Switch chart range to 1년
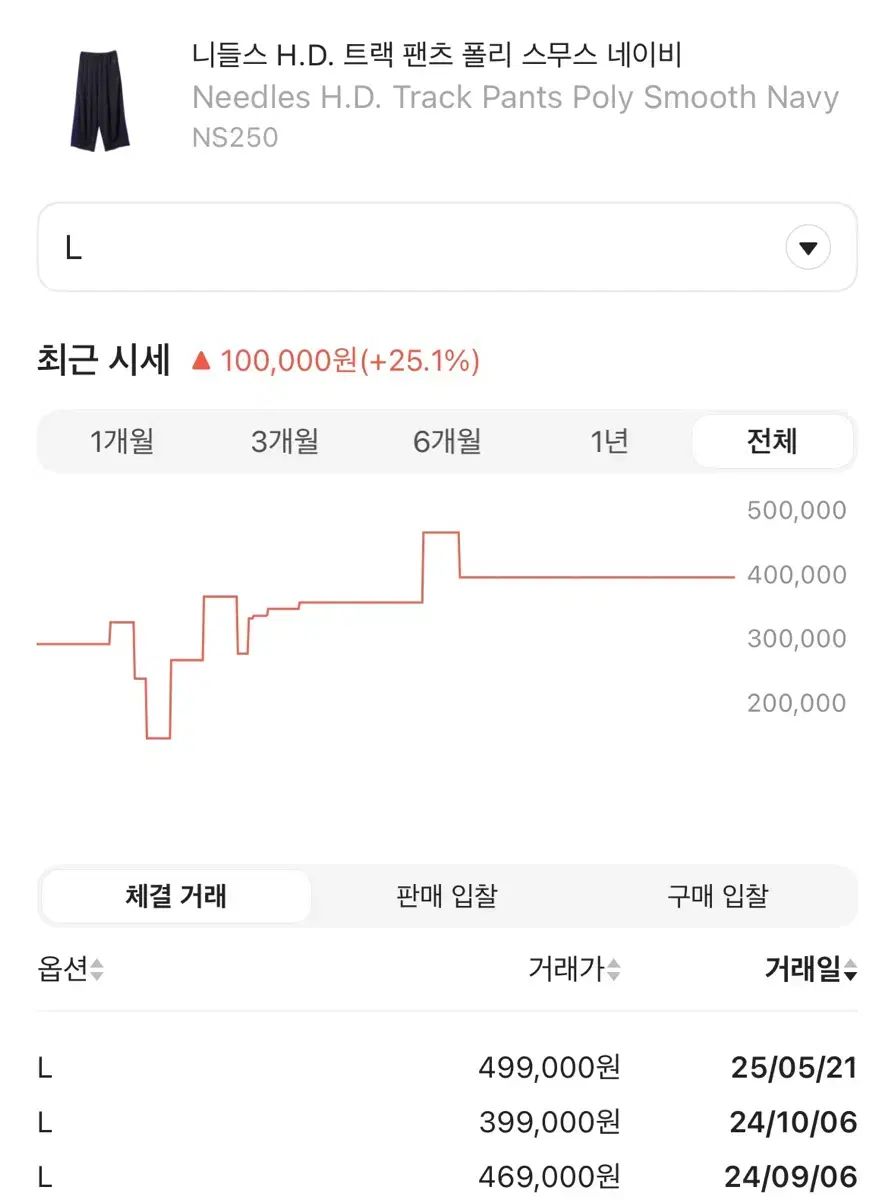895x1200 pixels. (609, 441)
